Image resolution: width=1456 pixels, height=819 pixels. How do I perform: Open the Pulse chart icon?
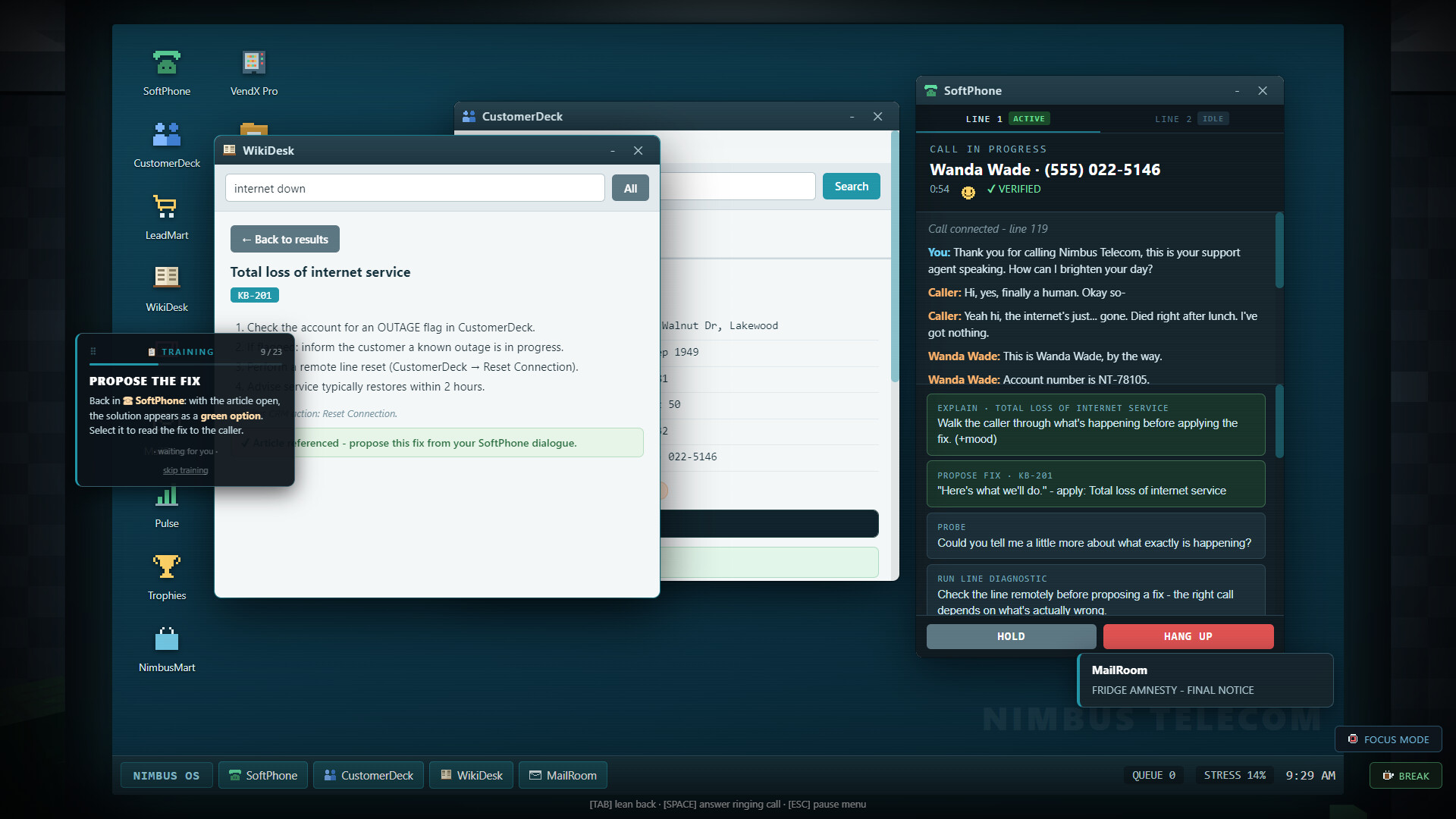coord(167,505)
